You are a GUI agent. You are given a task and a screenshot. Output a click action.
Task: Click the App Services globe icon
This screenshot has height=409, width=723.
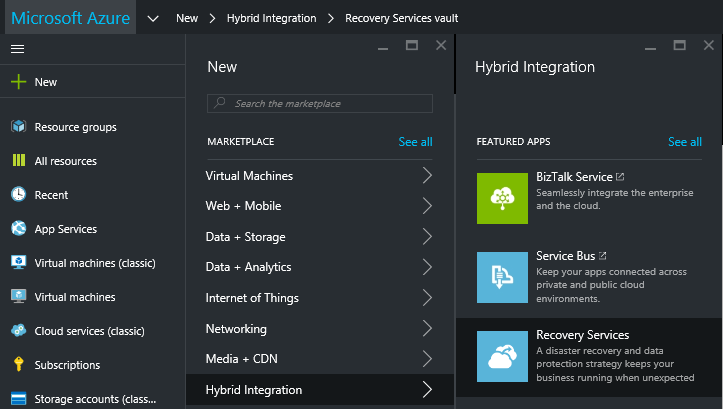(x=18, y=228)
